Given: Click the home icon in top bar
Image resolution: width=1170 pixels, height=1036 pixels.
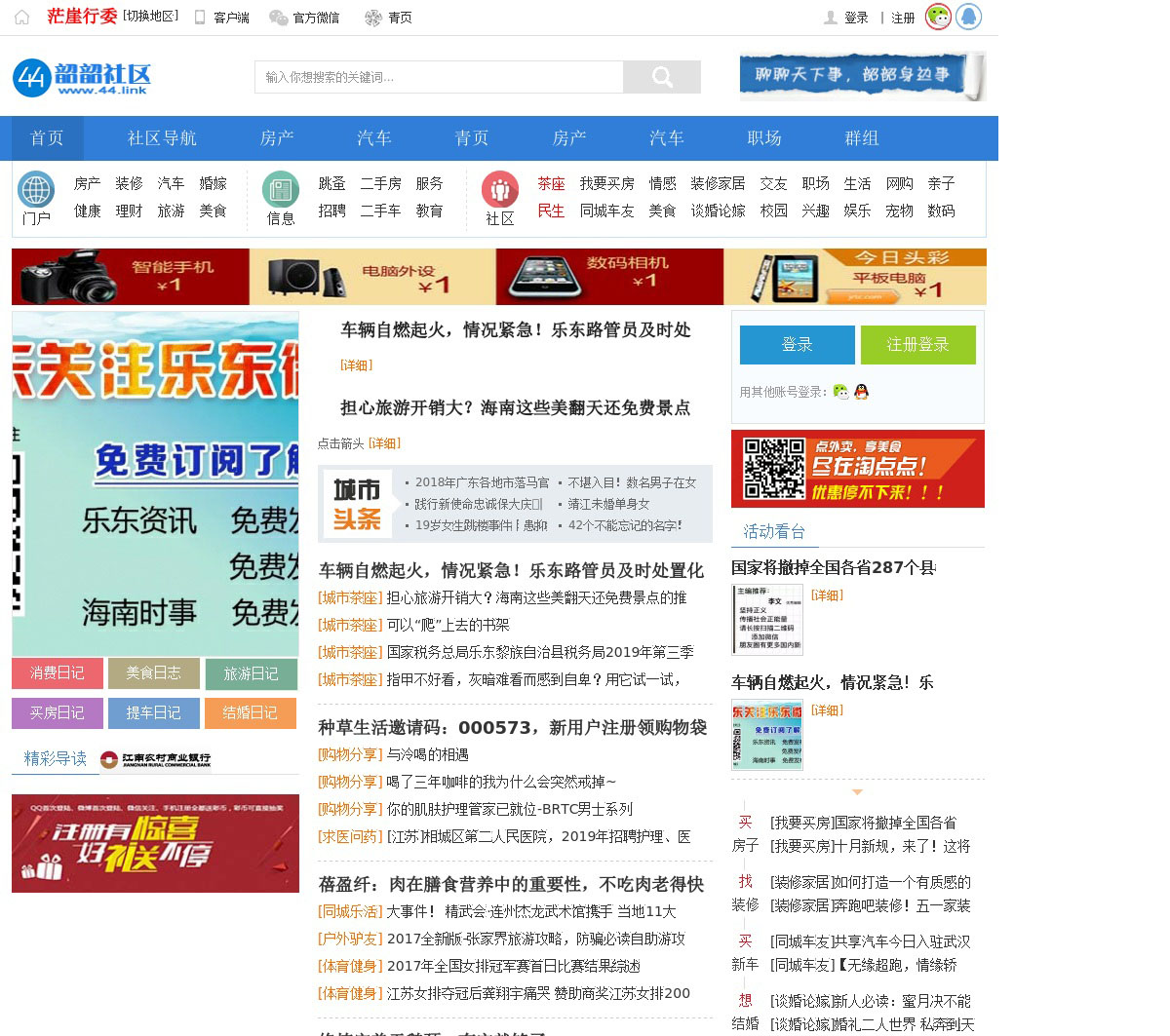Looking at the screenshot, I should click(21, 18).
